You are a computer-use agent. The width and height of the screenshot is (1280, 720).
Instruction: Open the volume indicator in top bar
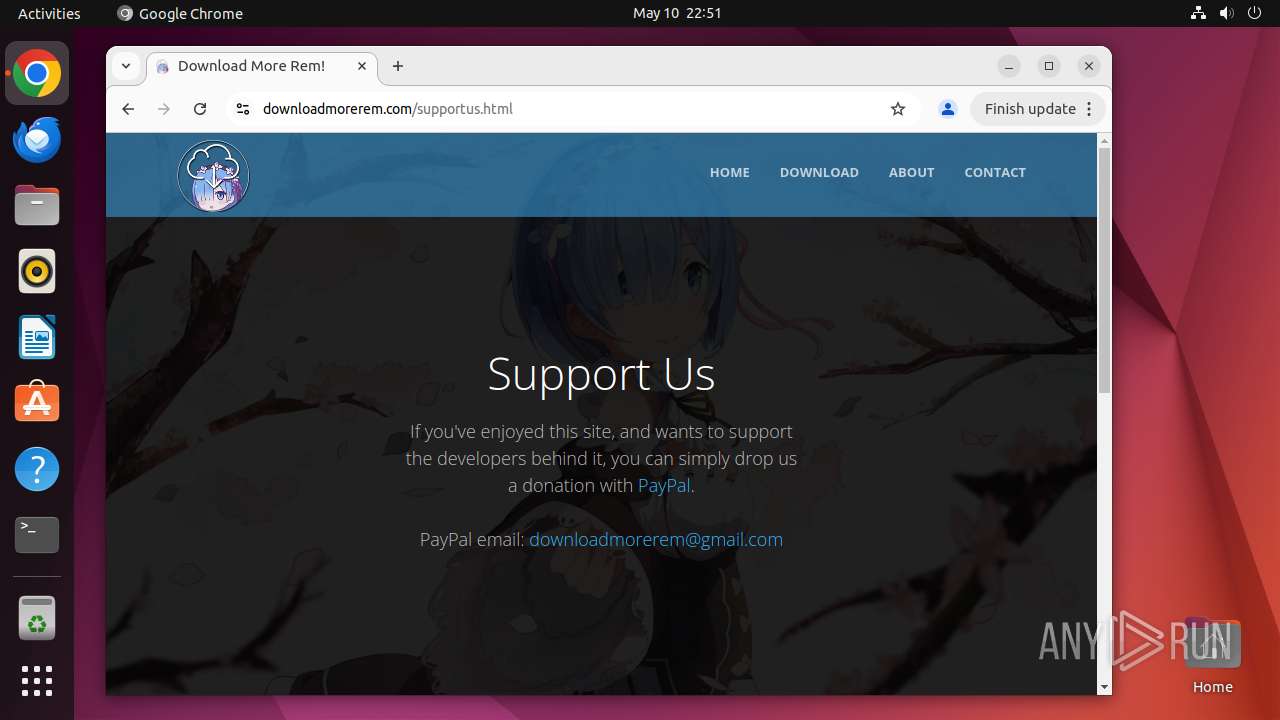pos(1227,13)
